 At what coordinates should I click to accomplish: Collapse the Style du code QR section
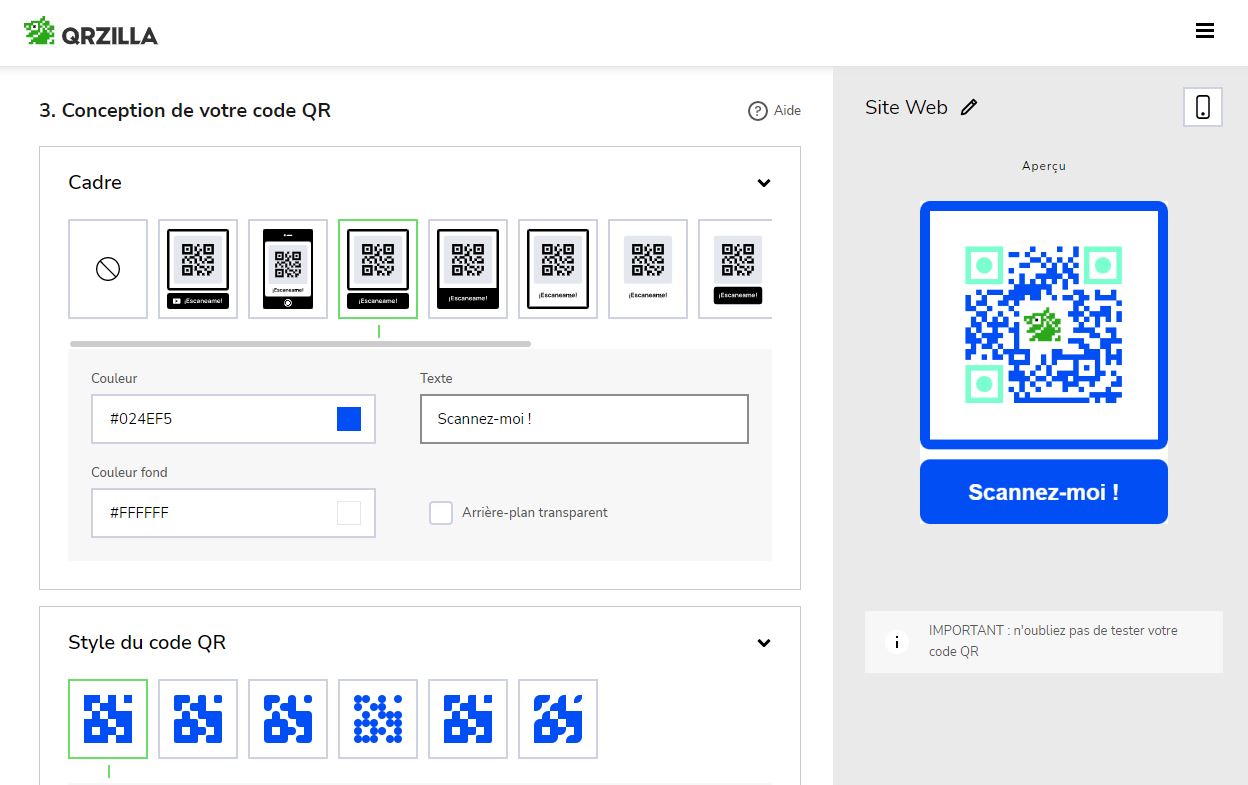click(764, 643)
